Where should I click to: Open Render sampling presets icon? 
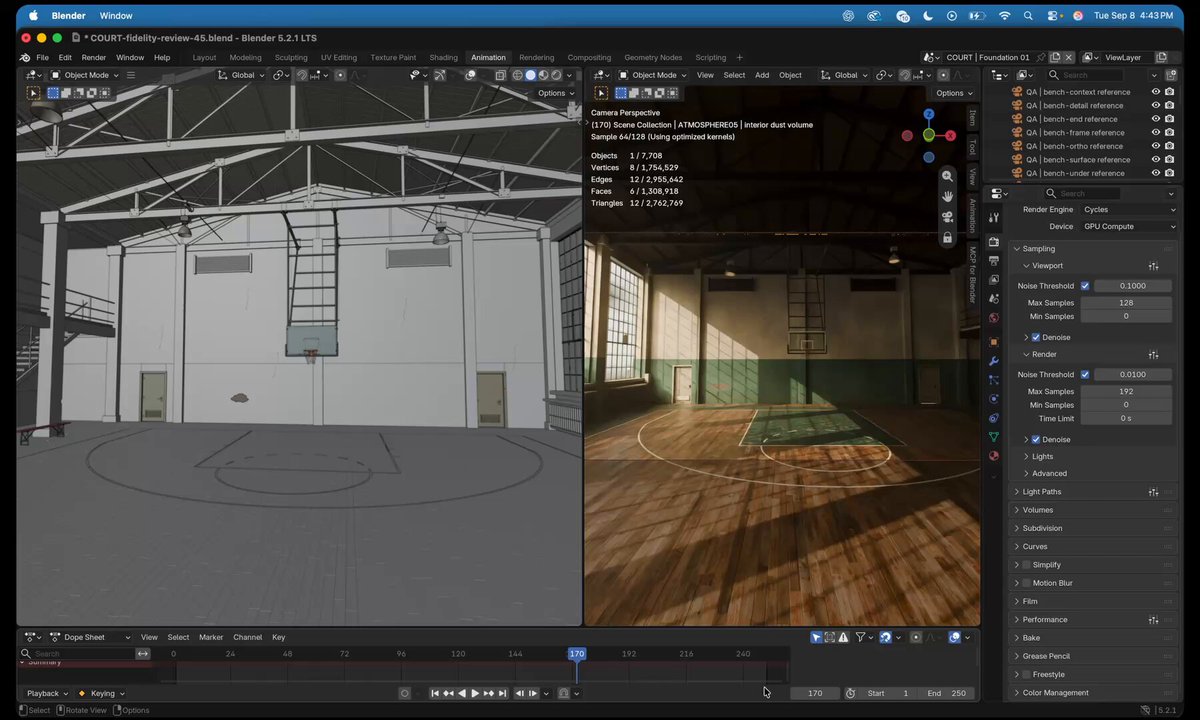(1153, 355)
